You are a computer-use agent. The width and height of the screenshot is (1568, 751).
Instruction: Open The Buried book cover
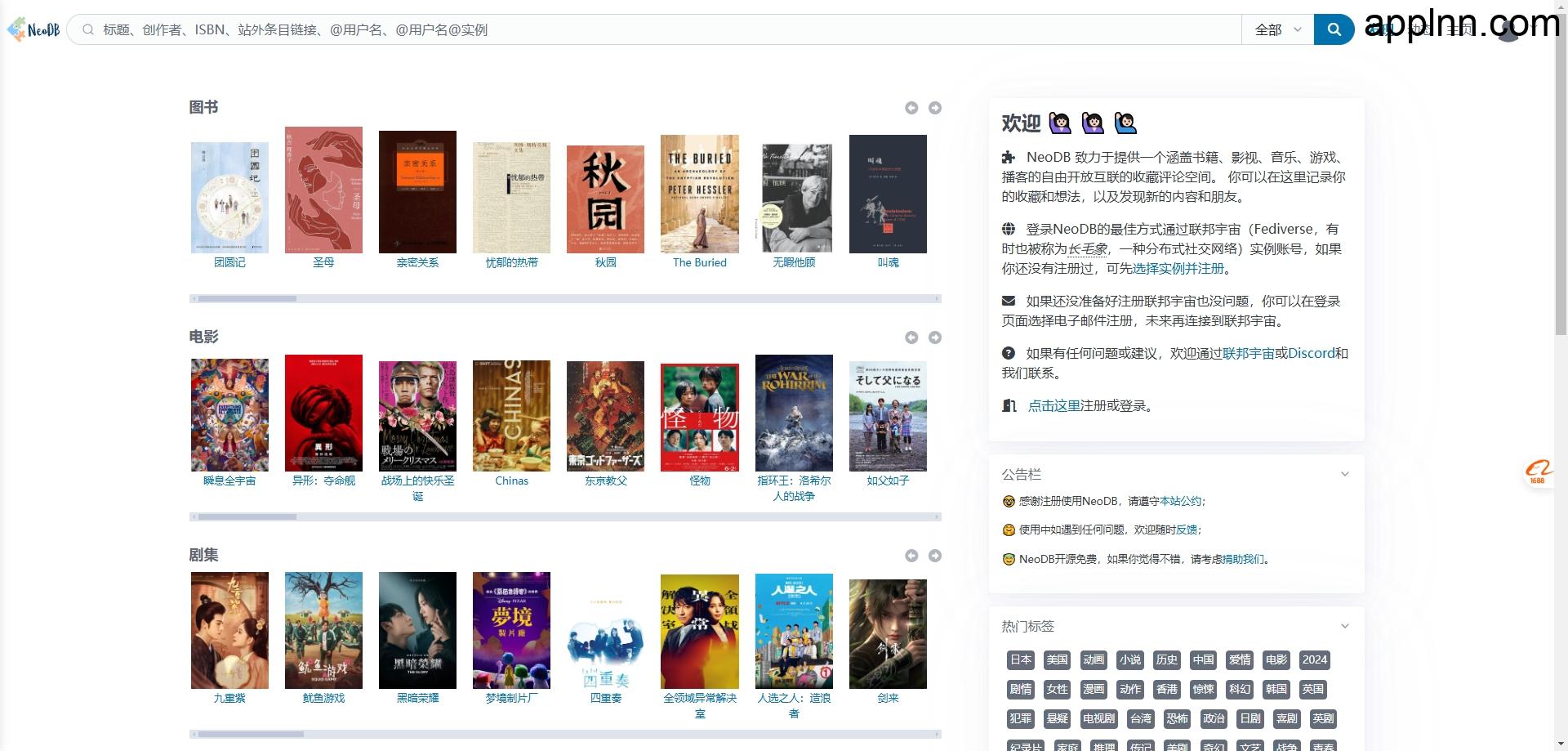click(700, 194)
